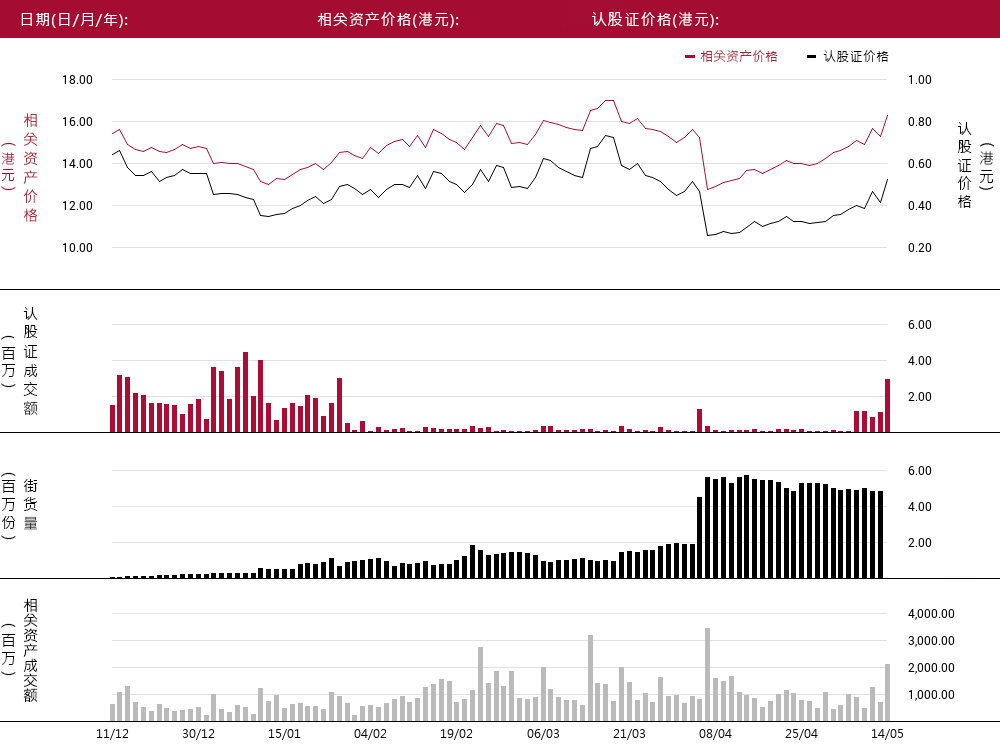Select the 19/02 date axis label

point(456,734)
